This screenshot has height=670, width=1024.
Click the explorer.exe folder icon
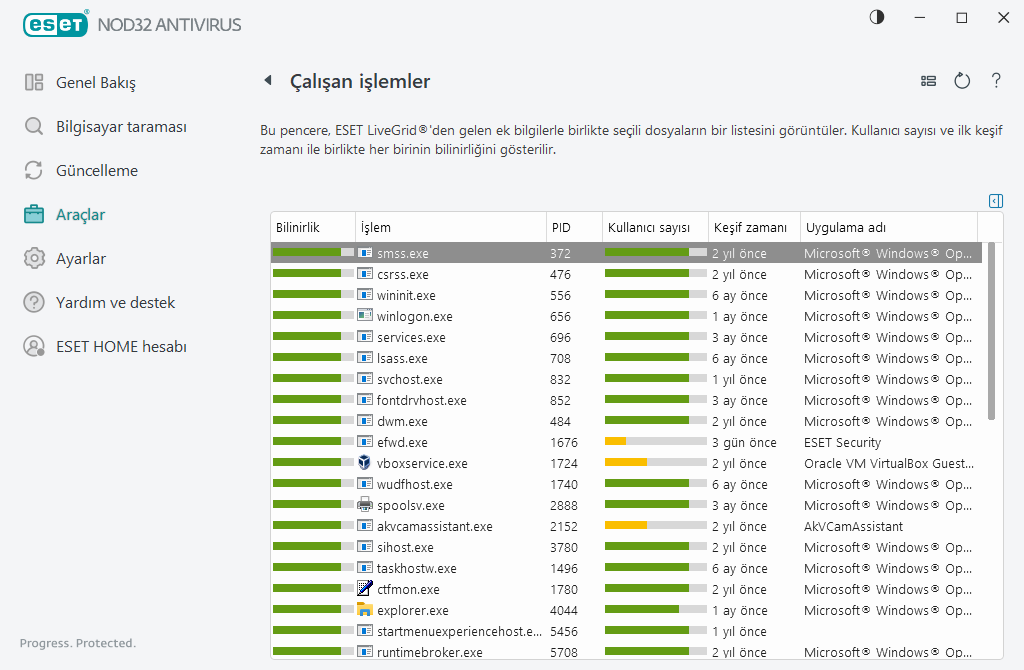pos(365,610)
